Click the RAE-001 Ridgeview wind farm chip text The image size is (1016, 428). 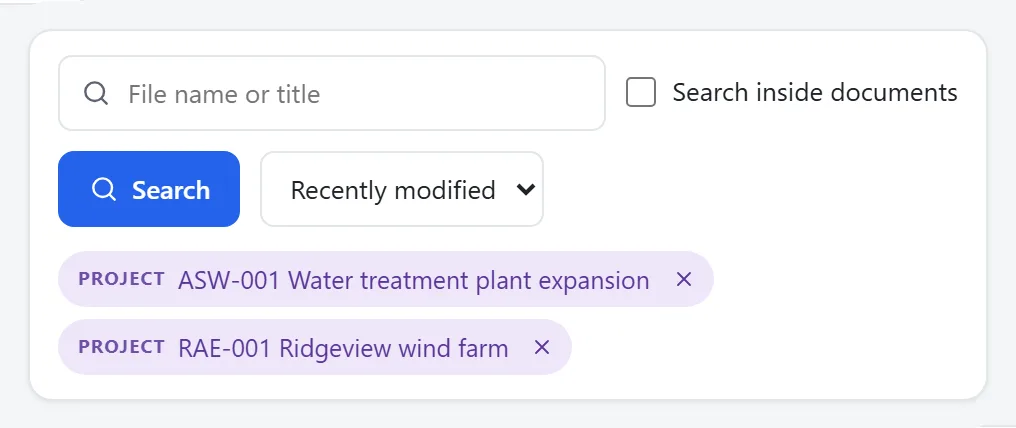pos(343,348)
